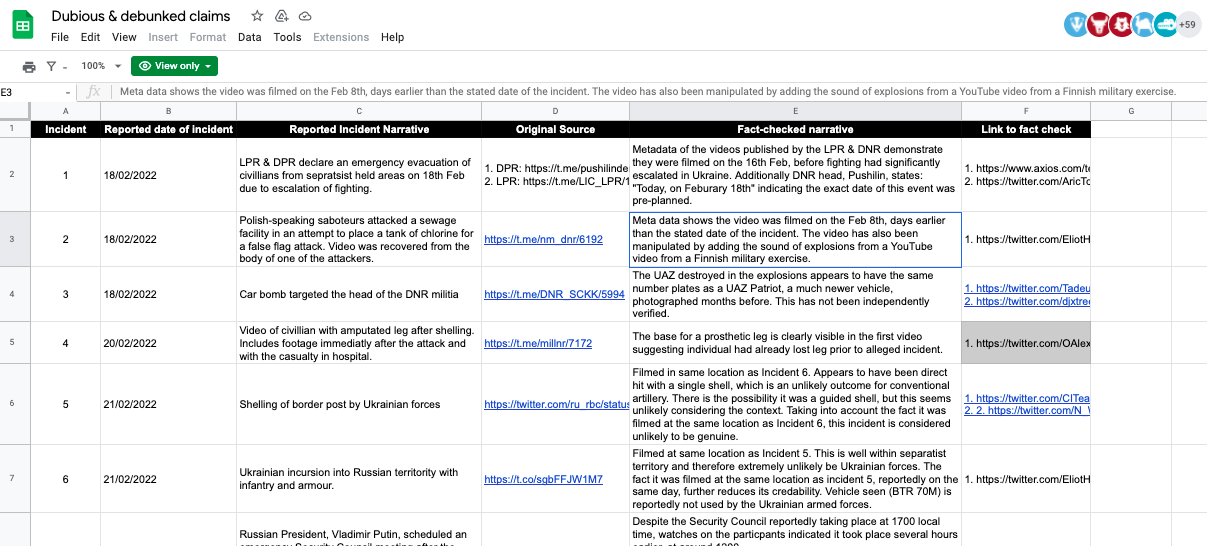Image resolution: width=1207 pixels, height=546 pixels.
Task: Open the View only mode dropdown
Action: click(x=174, y=66)
